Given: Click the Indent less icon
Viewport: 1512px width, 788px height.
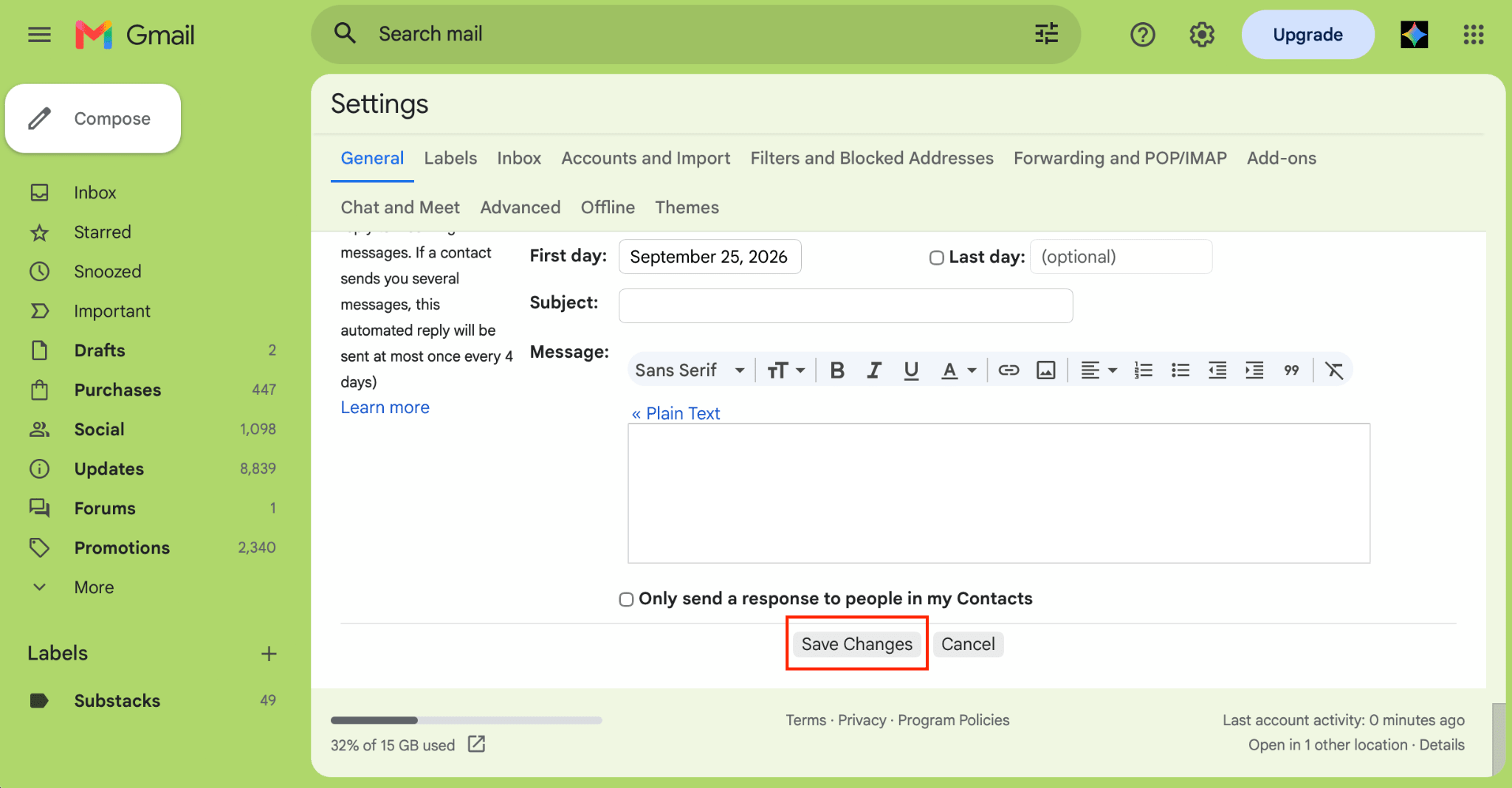Looking at the screenshot, I should (x=1217, y=370).
